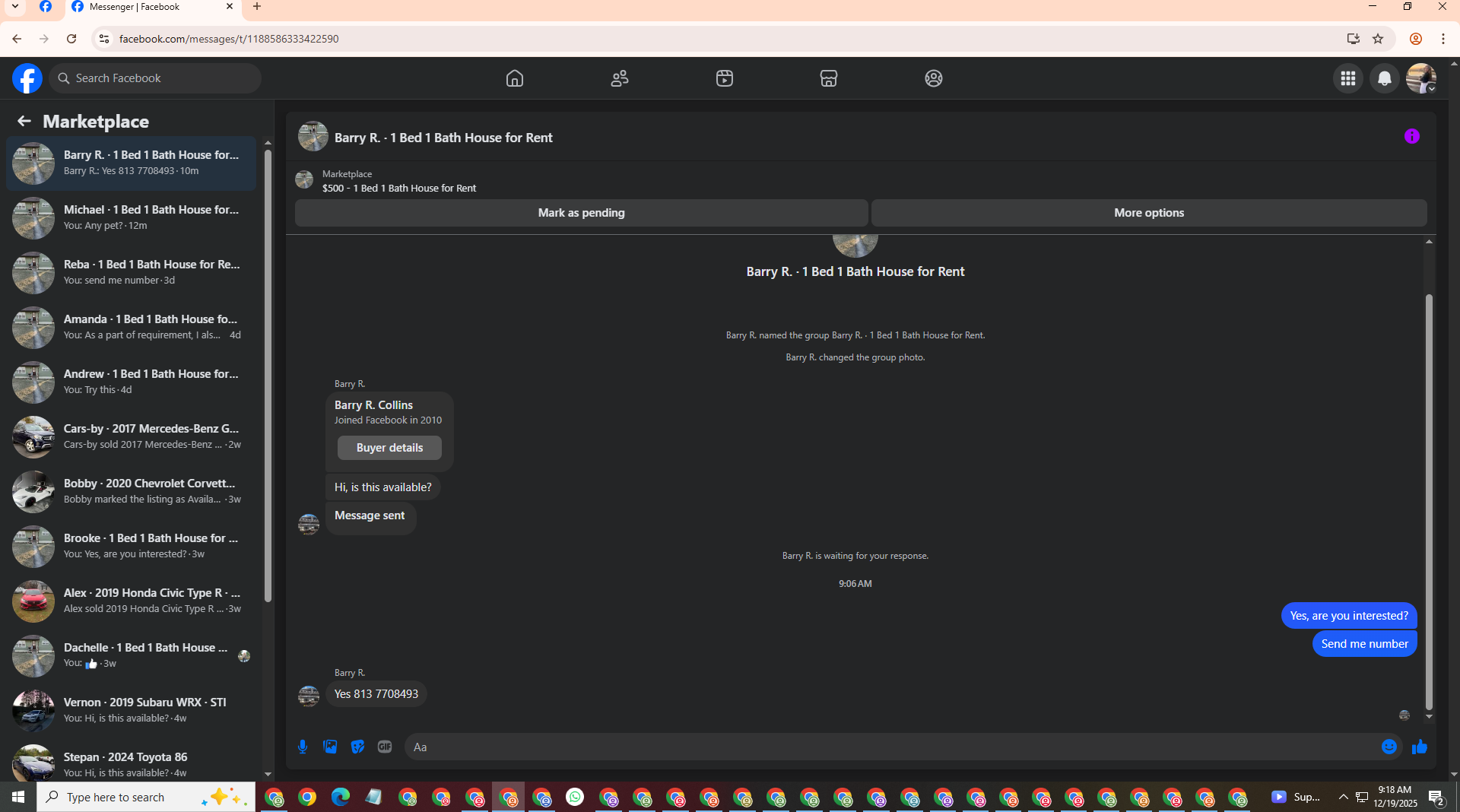
Task: View site information icon in address bar
Action: pyautogui.click(x=104, y=39)
